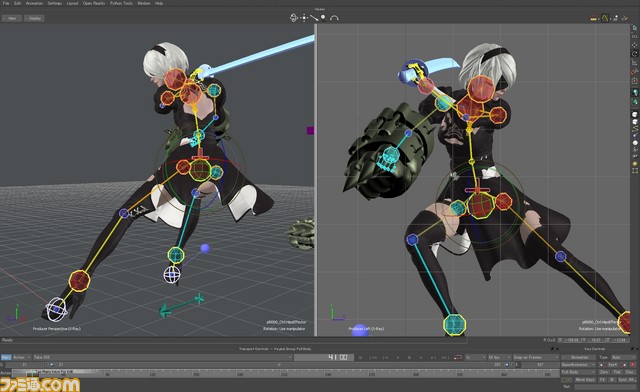Open the Take 001 dropdown
The height and width of the screenshot is (392, 640).
point(162,357)
